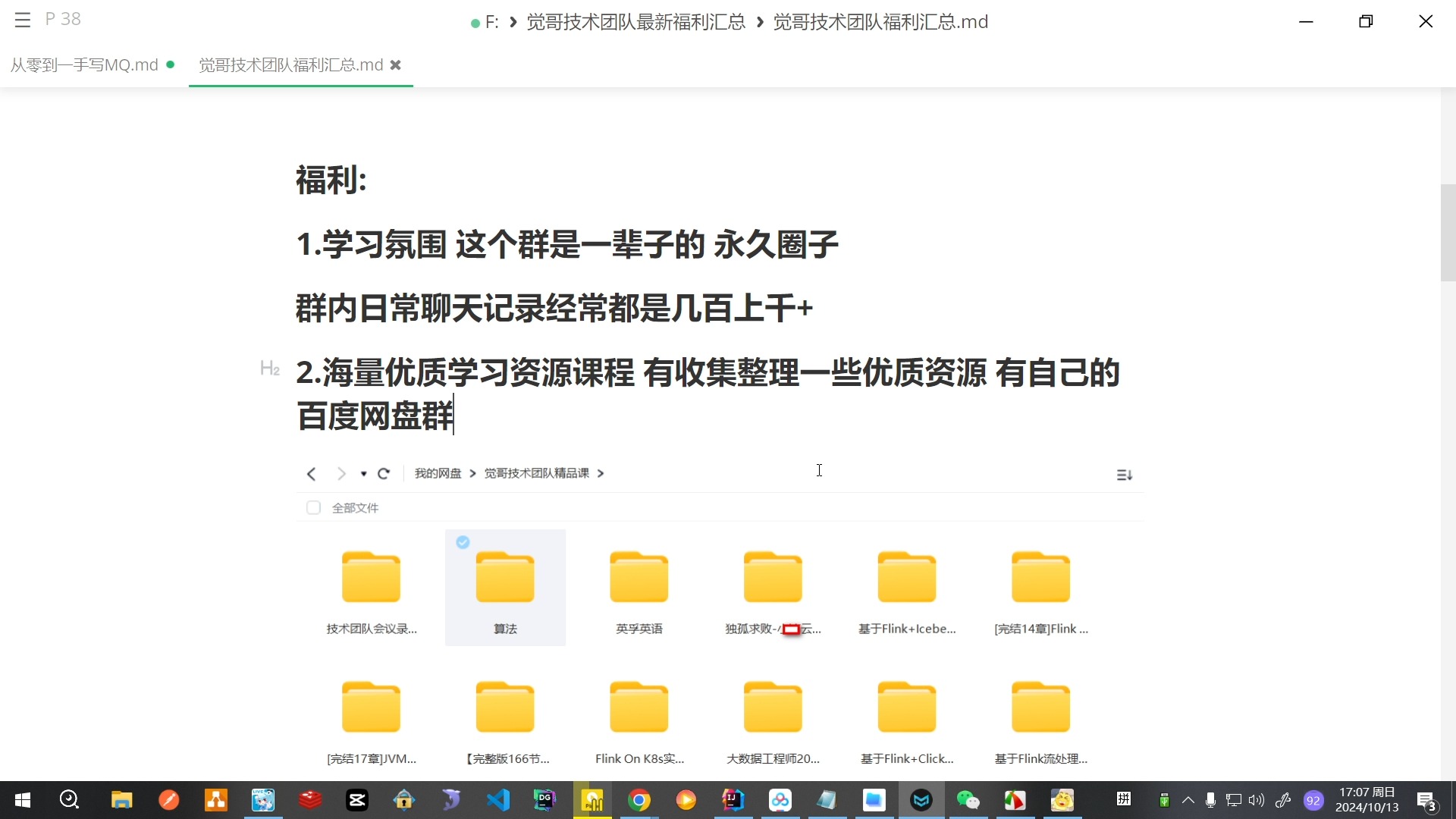Image resolution: width=1456 pixels, height=819 pixels.
Task: Expand chevron after 觉哥技术团队精品课
Action: [x=601, y=473]
